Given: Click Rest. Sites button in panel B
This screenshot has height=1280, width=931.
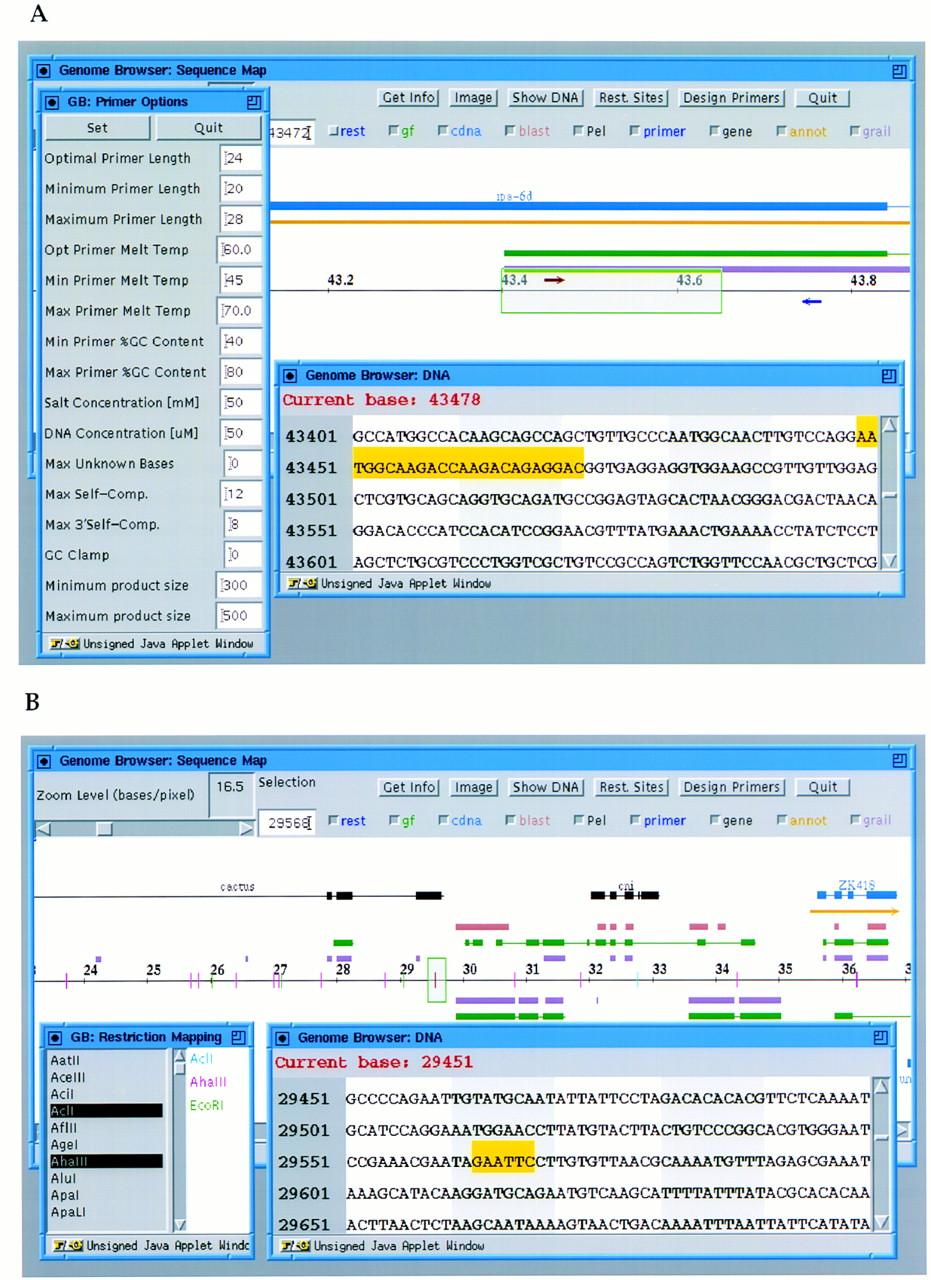Looking at the screenshot, I should click(631, 787).
